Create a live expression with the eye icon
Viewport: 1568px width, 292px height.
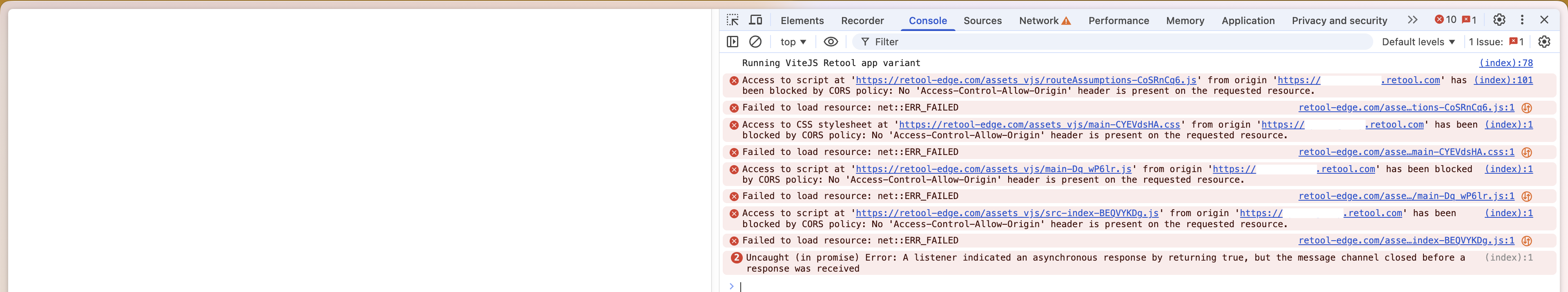pyautogui.click(x=830, y=42)
